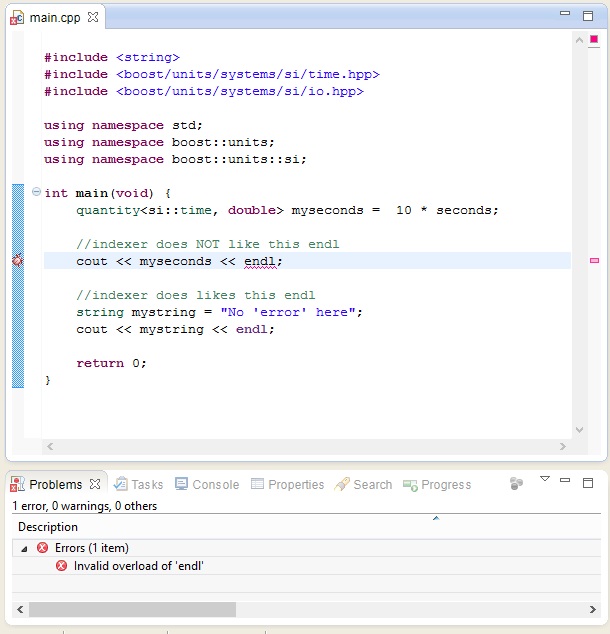Minimize the Problems panel
The image size is (610, 634).
pyautogui.click(x=565, y=480)
